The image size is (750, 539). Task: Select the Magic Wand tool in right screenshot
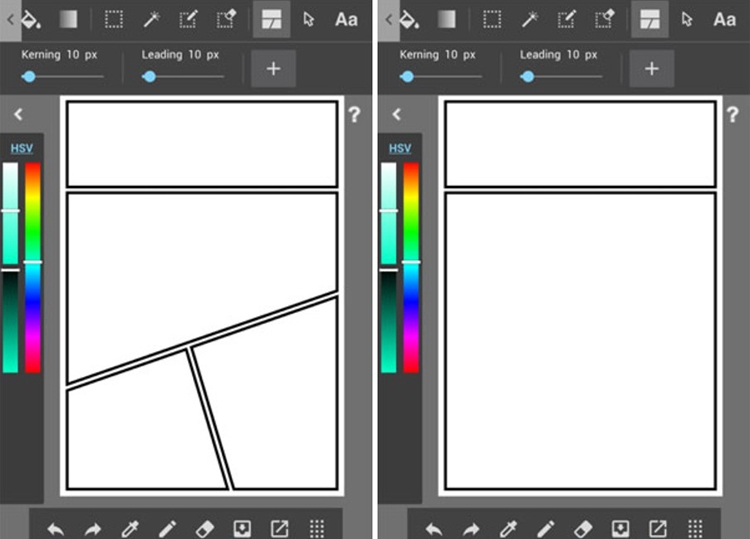click(530, 20)
